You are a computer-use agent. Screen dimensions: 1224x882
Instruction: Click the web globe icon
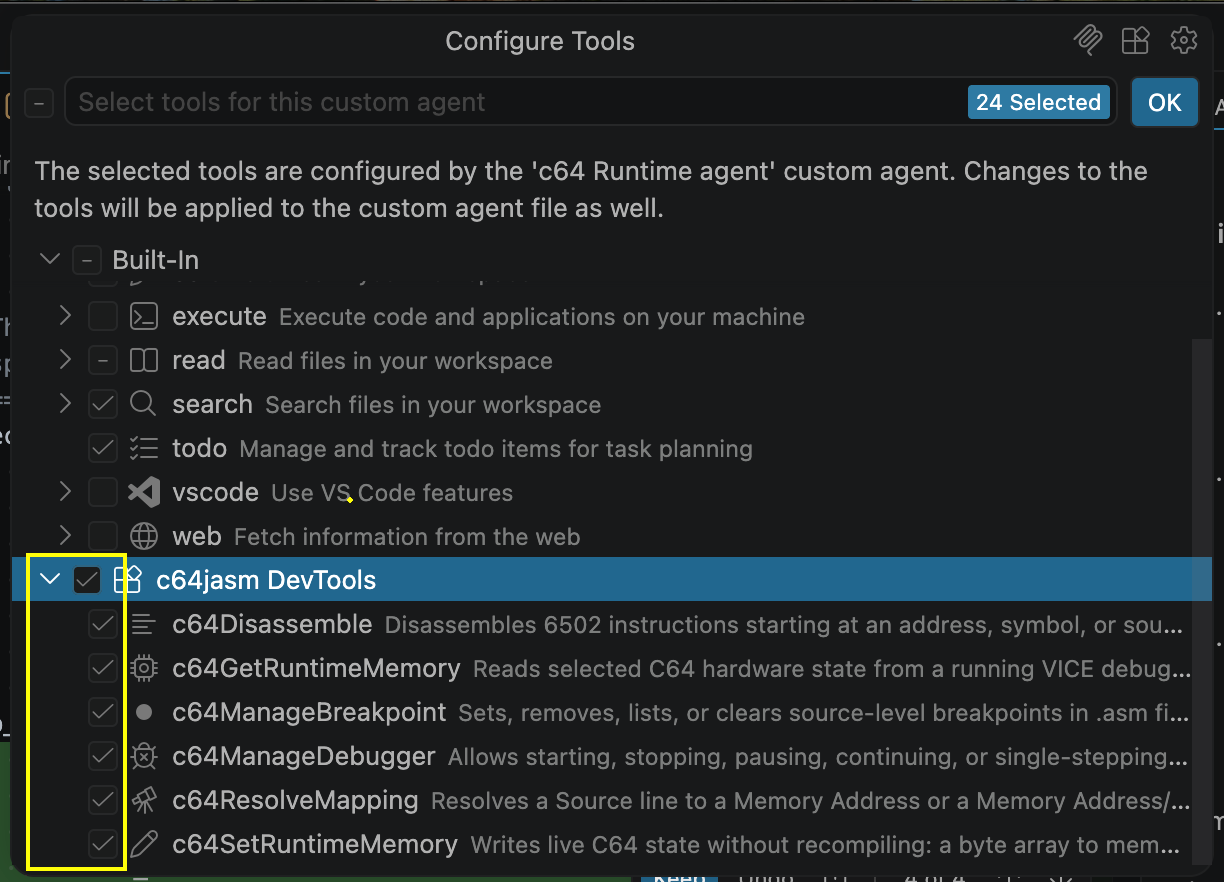[x=144, y=537]
